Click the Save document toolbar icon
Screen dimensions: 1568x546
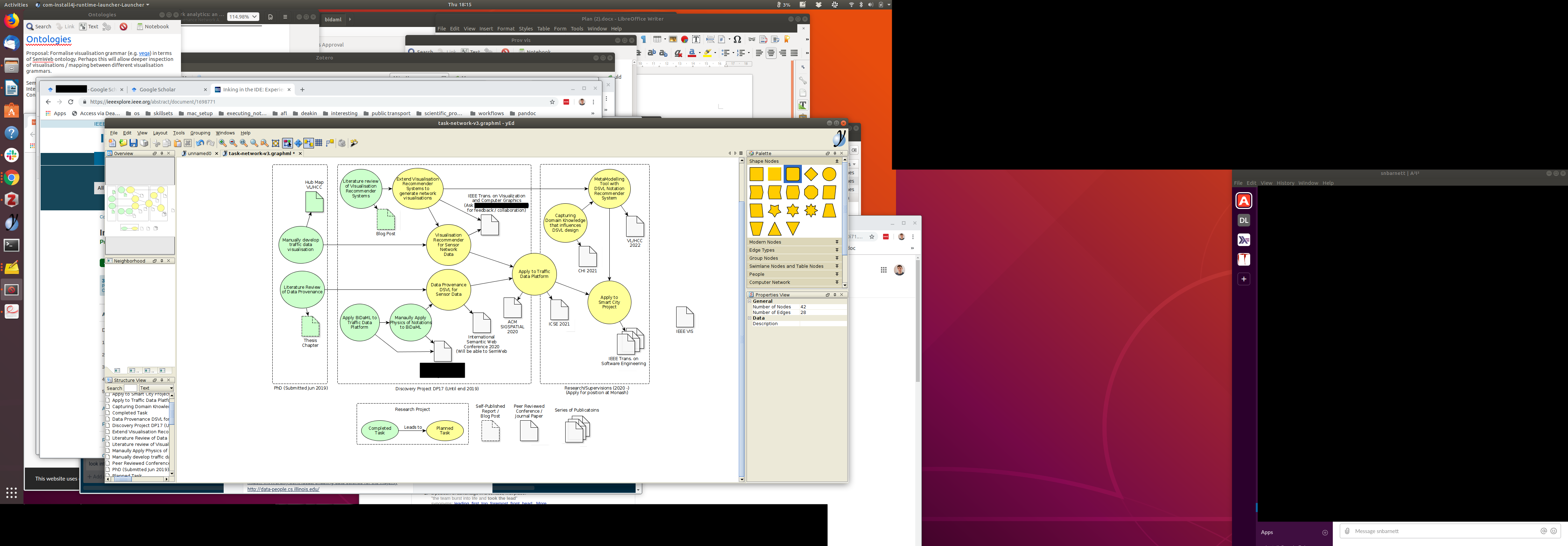[133, 143]
